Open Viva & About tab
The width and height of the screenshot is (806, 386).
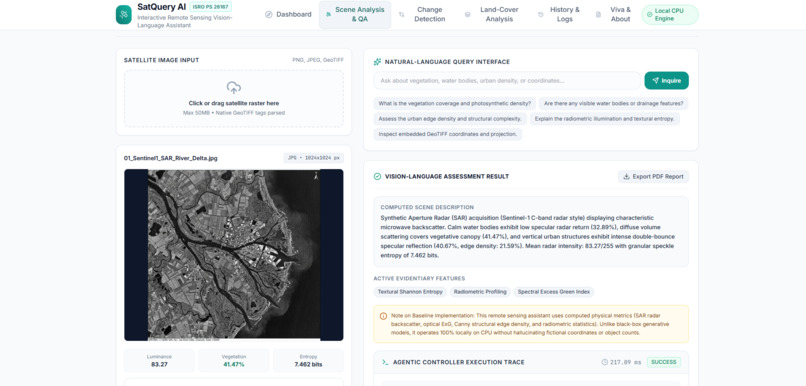click(614, 14)
